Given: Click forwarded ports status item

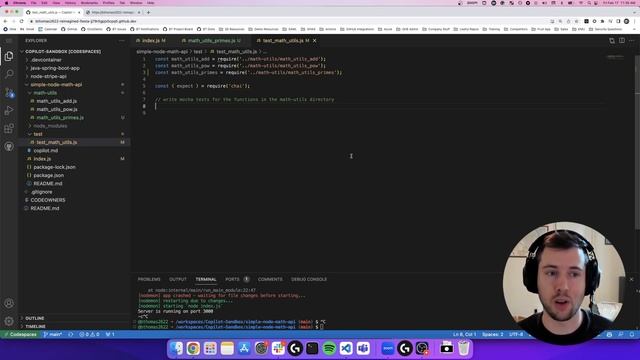Looking at the screenshot, I should (x=110, y=334).
